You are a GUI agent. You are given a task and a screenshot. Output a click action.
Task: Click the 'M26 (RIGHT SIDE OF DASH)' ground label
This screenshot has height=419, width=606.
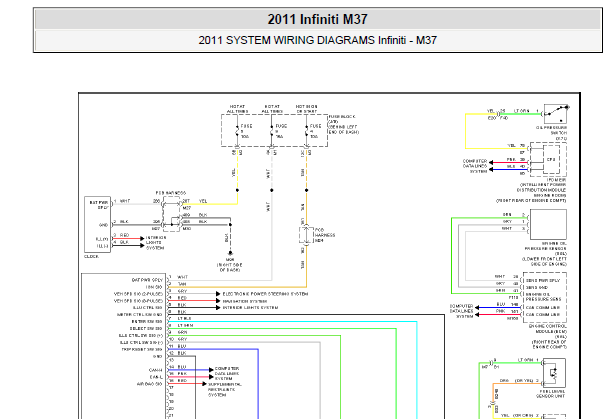click(230, 265)
